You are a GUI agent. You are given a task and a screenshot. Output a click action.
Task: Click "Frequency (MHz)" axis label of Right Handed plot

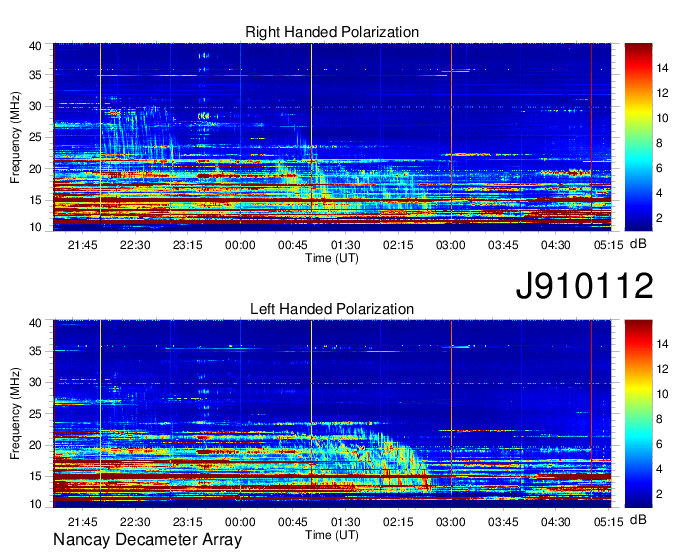pyautogui.click(x=15, y=137)
